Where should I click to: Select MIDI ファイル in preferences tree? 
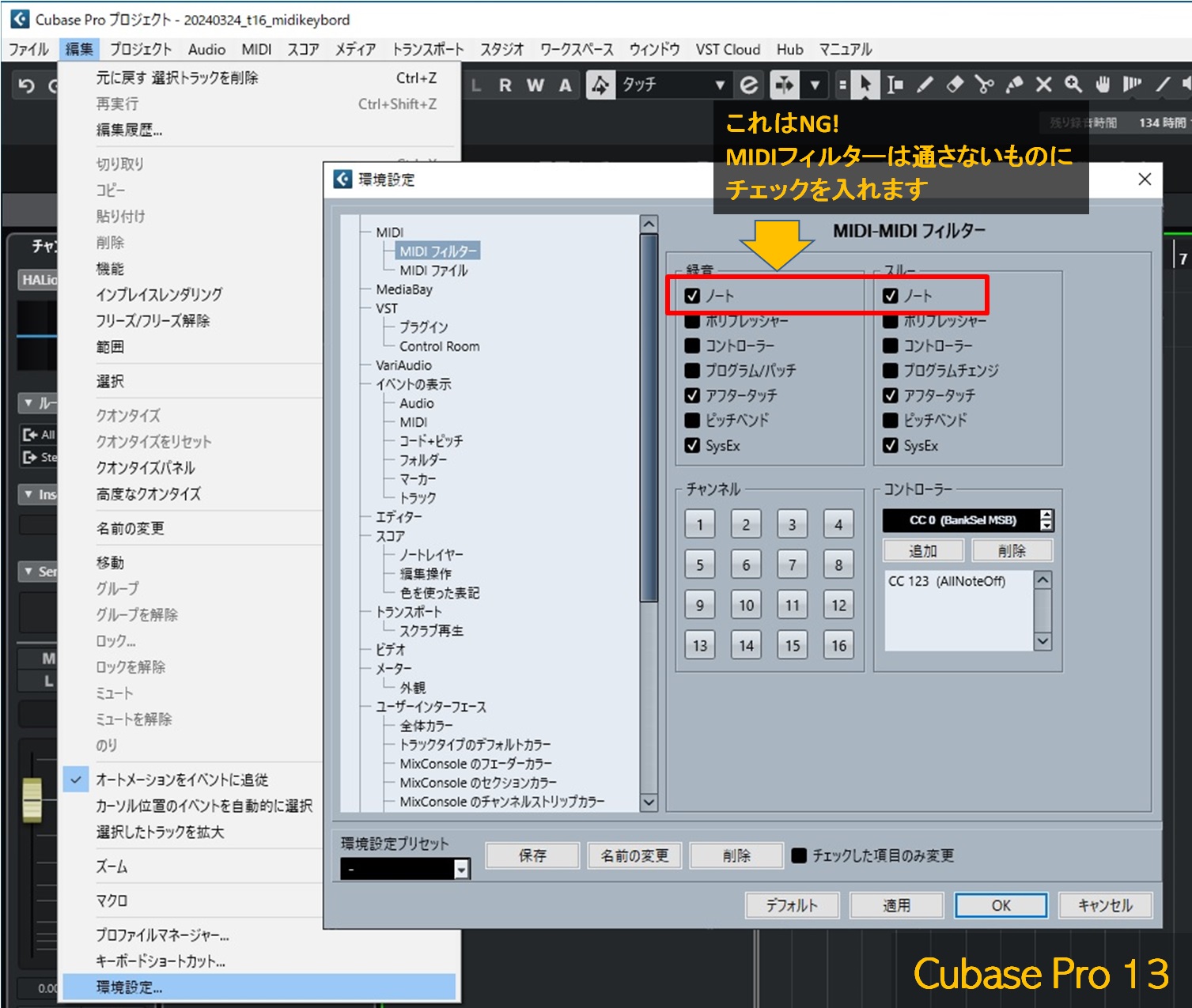(433, 270)
